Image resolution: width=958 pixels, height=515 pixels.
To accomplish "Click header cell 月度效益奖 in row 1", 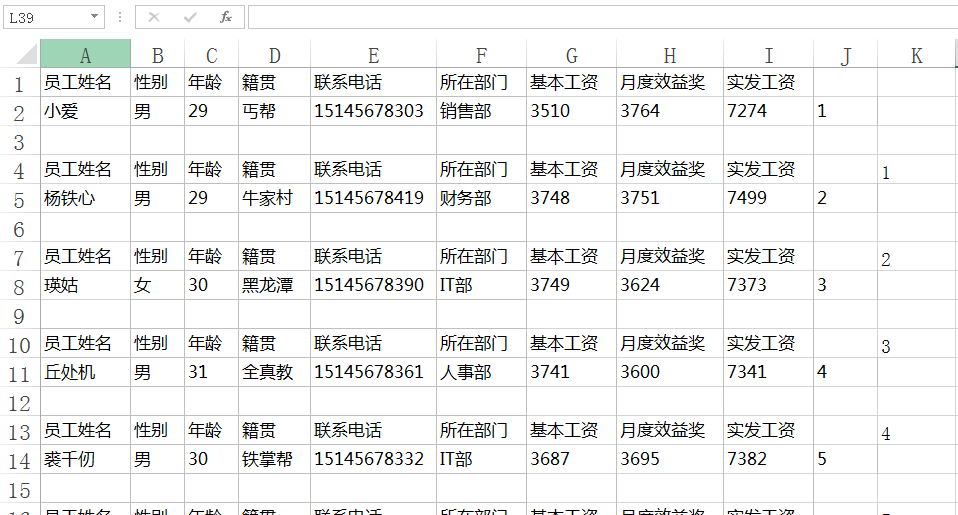I will pos(670,82).
